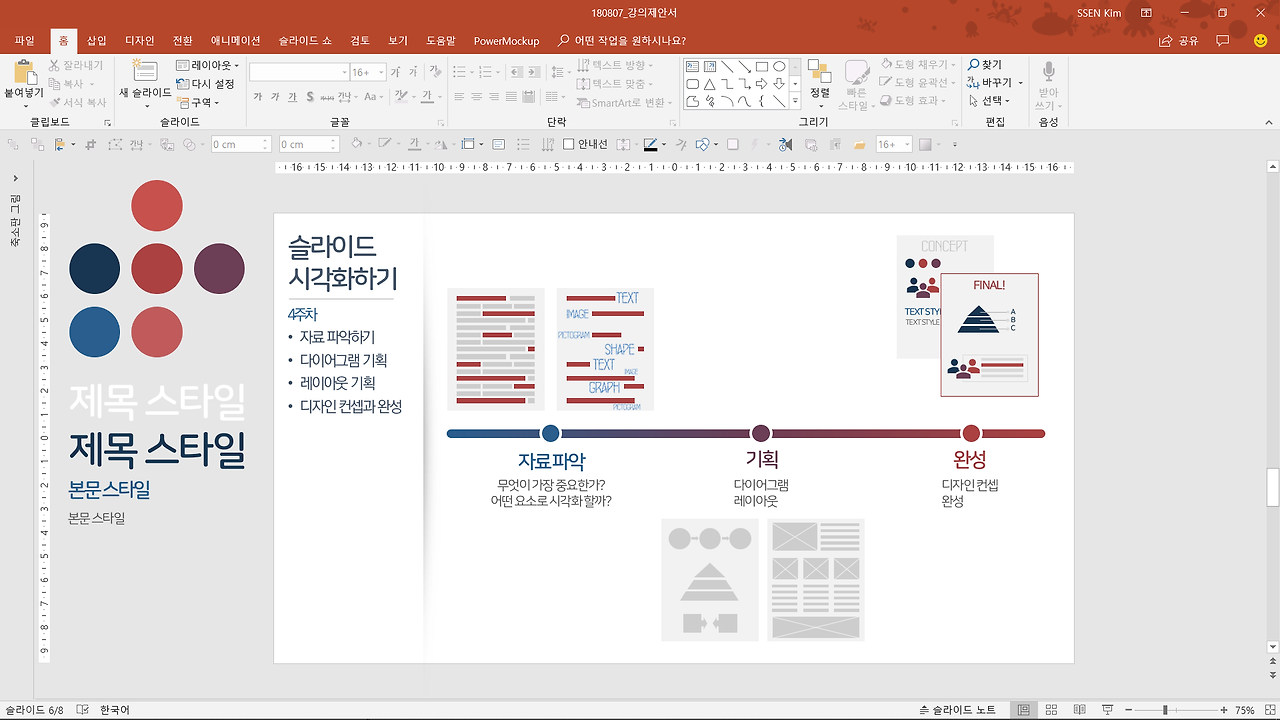Expand the shapes gallery more button

795,101
